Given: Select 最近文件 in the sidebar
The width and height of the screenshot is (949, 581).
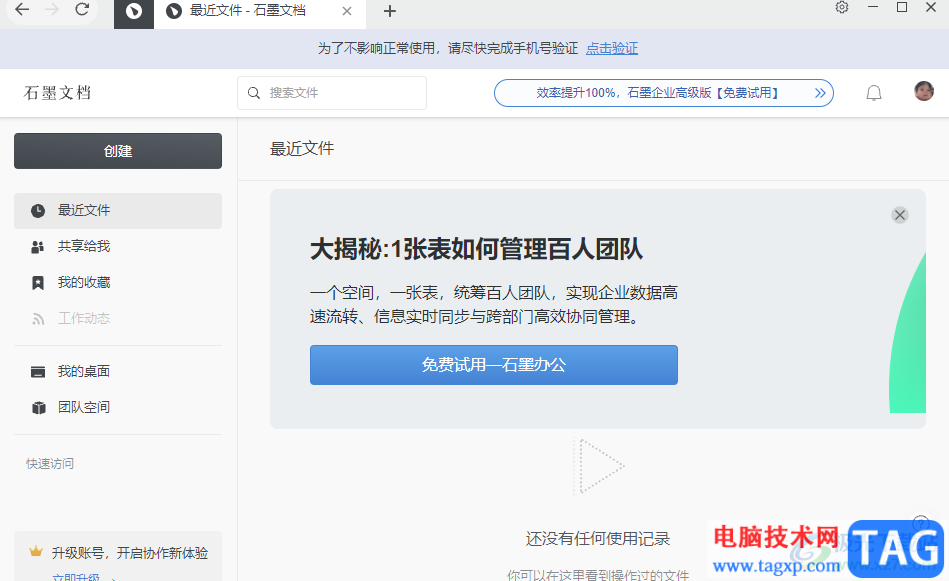Looking at the screenshot, I should pos(118,211).
